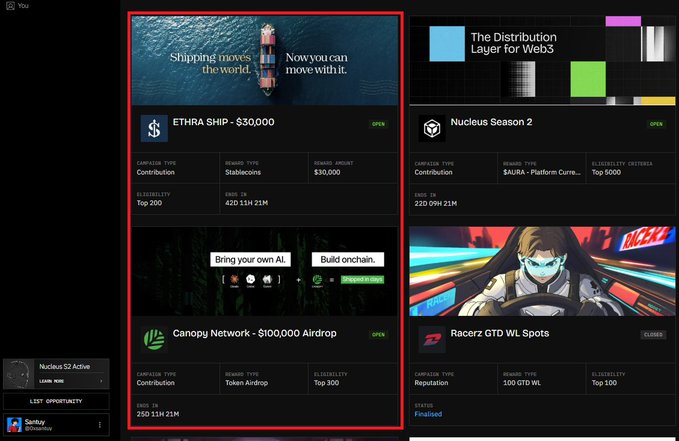Click the Bring your own AI banner
The width and height of the screenshot is (679, 441).
pyautogui.click(x=265, y=271)
